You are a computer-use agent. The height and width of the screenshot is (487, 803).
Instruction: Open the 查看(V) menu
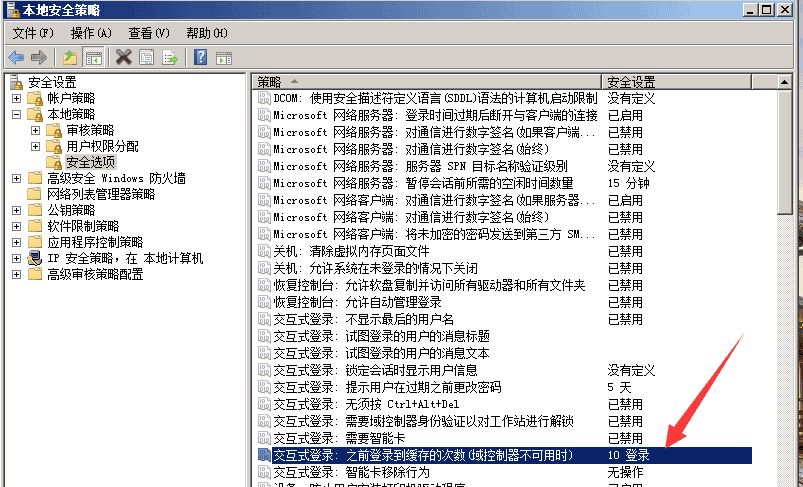pyautogui.click(x=149, y=33)
